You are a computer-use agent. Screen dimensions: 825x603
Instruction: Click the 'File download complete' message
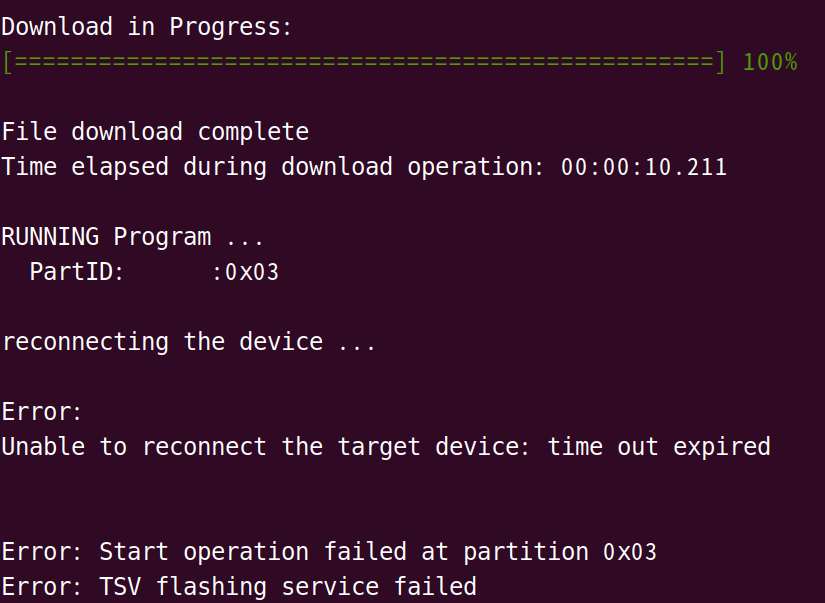coord(155,132)
